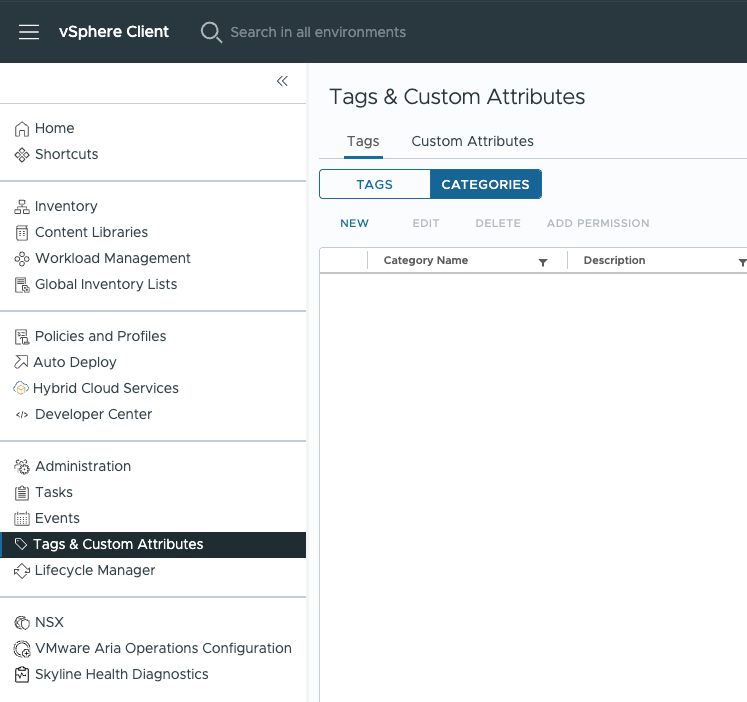This screenshot has width=747, height=702.
Task: Click the Skyline Health Diagnostics icon
Action: (x=22, y=675)
